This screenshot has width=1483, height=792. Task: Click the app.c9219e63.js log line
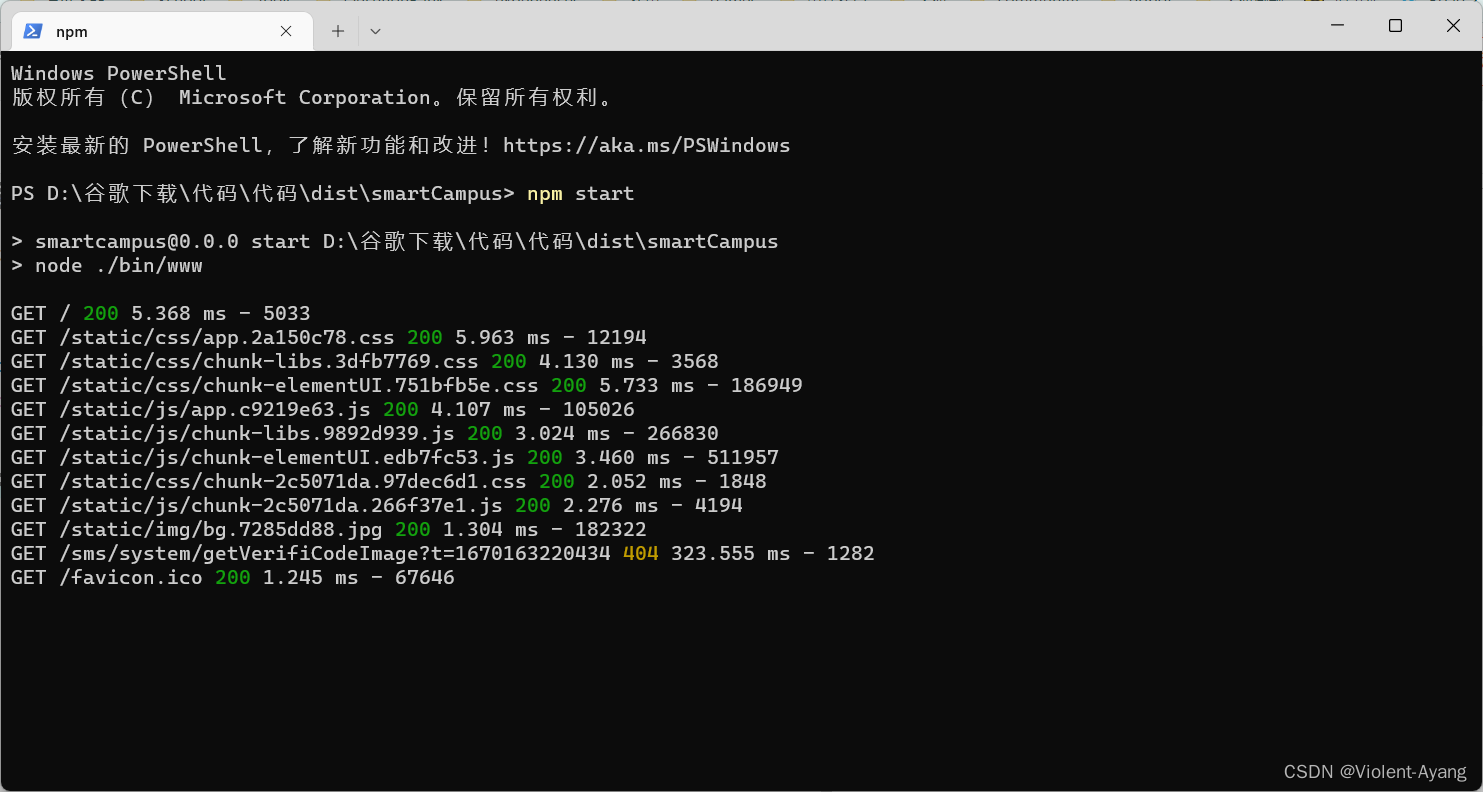(x=323, y=409)
